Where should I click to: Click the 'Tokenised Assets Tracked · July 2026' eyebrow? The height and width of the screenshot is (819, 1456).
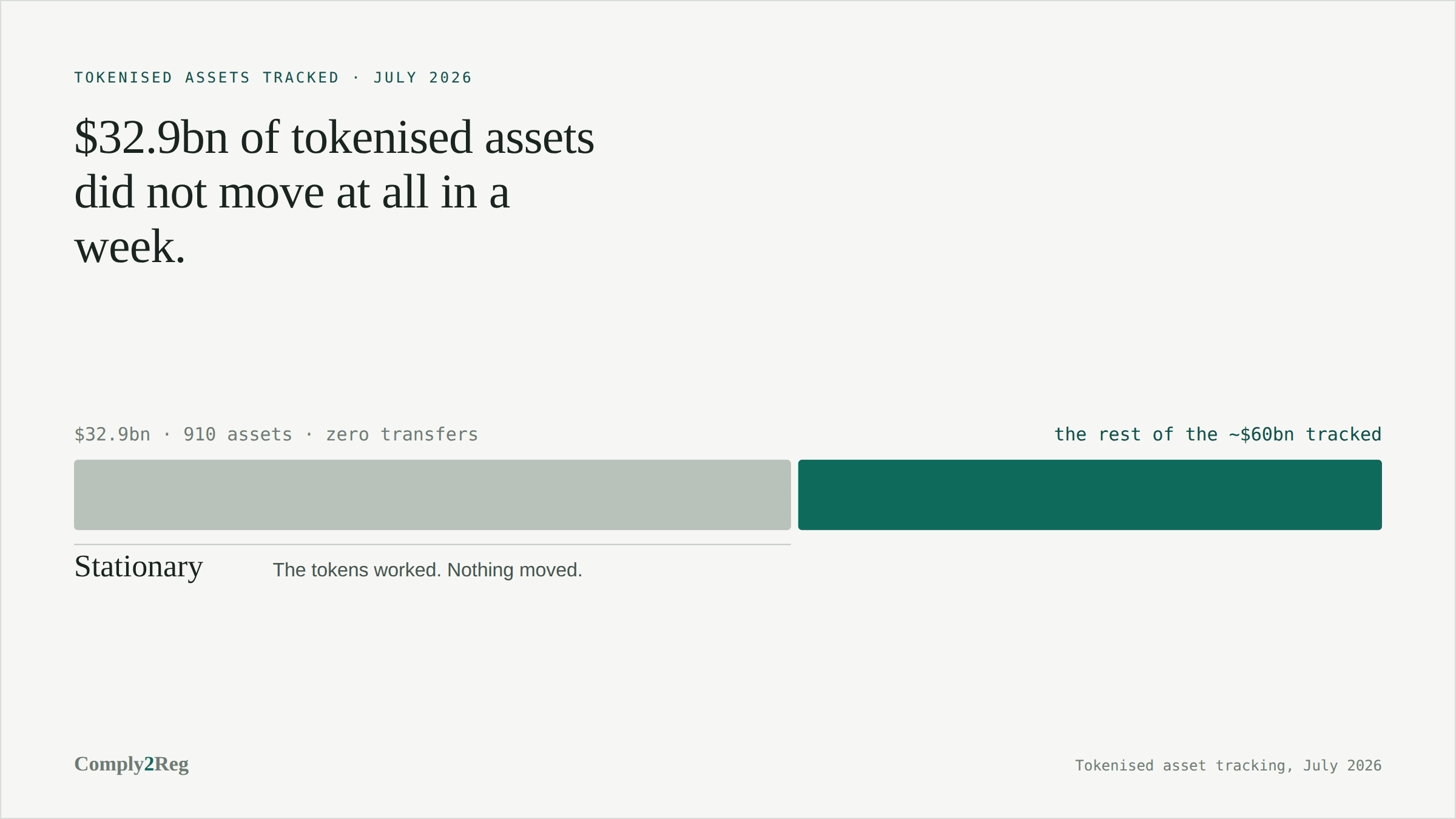click(273, 78)
